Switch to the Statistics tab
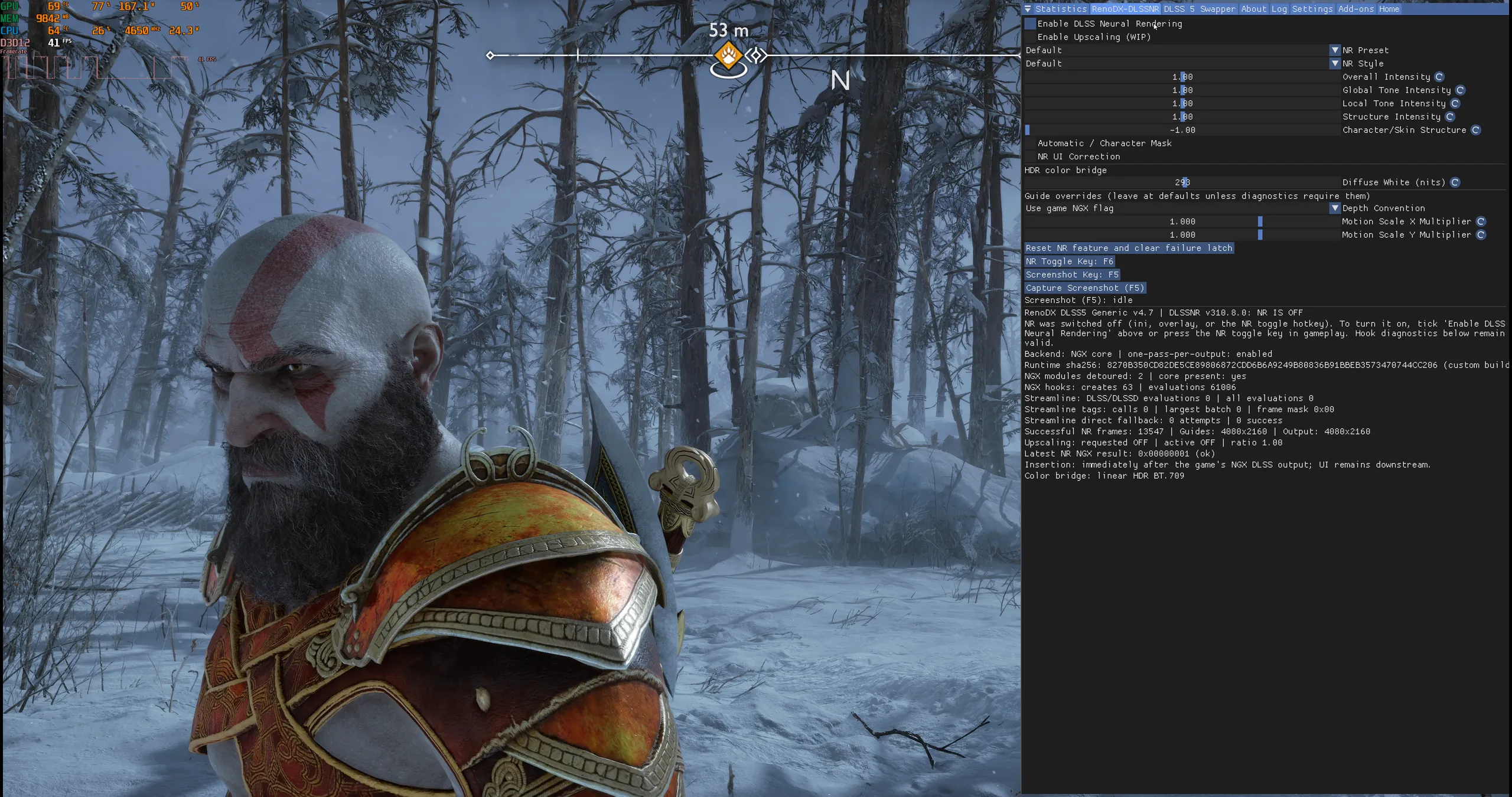The height and width of the screenshot is (797, 1512). coord(1061,9)
